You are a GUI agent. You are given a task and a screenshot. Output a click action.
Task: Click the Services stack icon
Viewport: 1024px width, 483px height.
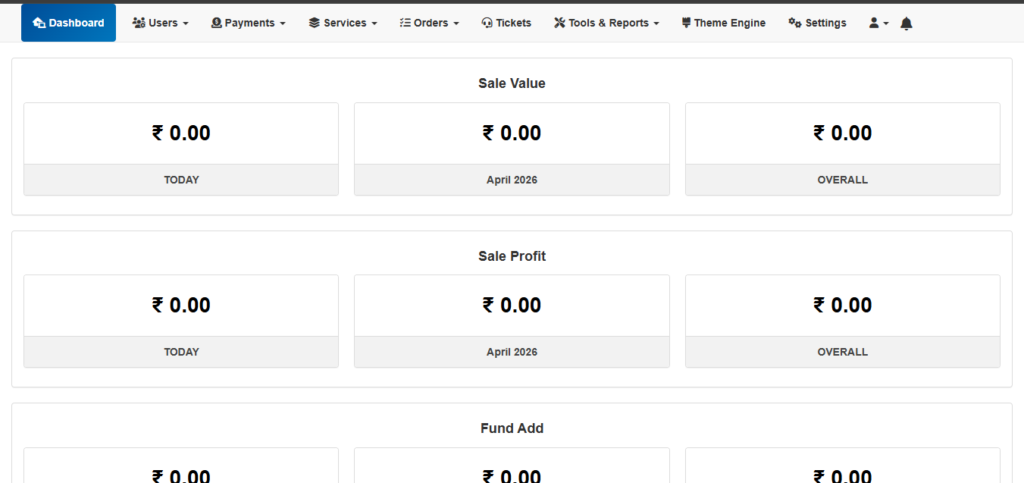click(x=314, y=23)
